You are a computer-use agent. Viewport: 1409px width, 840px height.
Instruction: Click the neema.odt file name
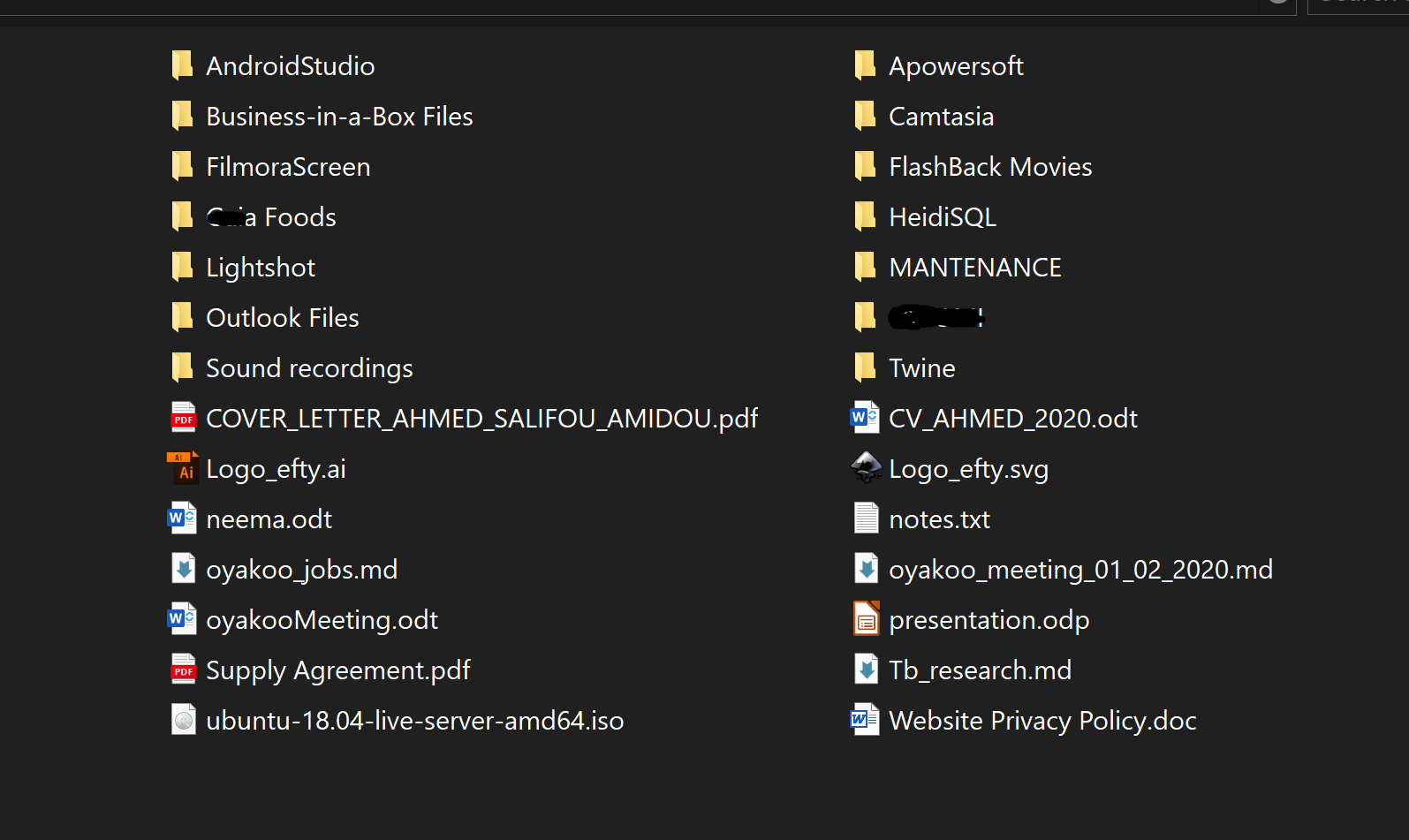point(269,519)
